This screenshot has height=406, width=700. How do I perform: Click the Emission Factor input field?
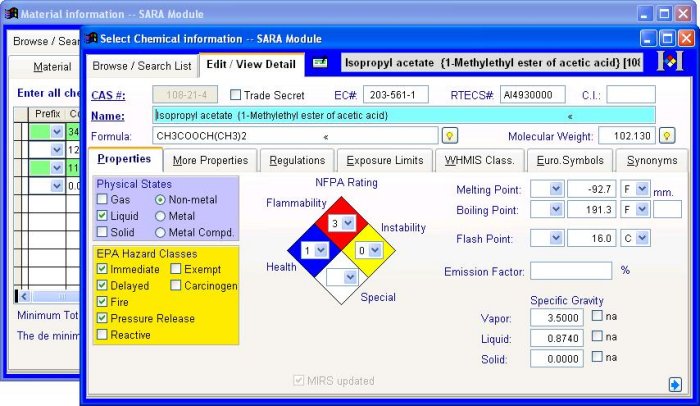pyautogui.click(x=571, y=271)
